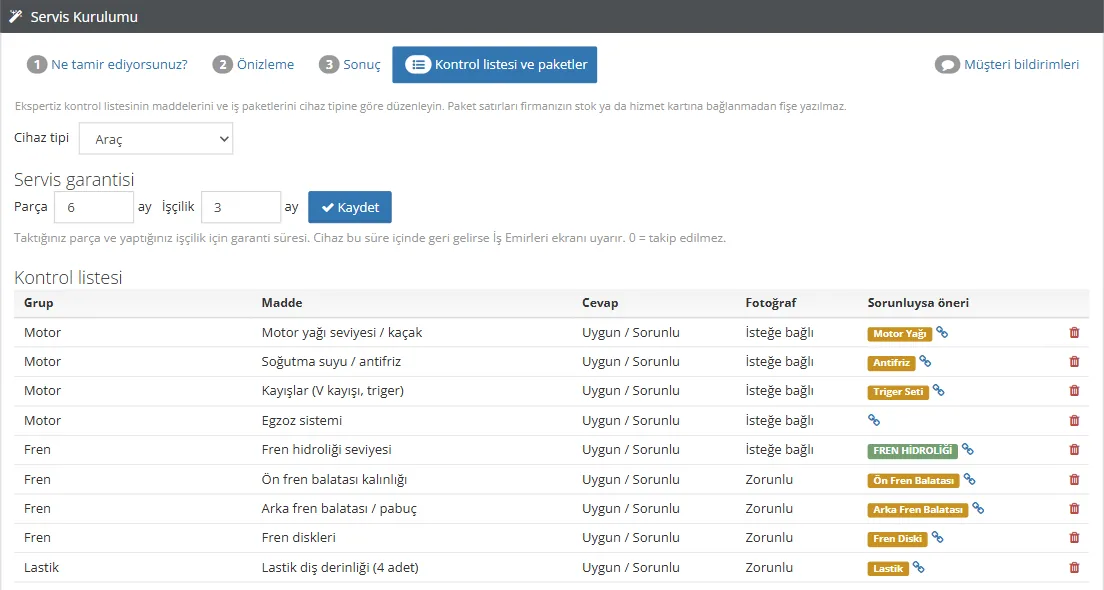Click the Lastik suggestion tag

[888, 568]
